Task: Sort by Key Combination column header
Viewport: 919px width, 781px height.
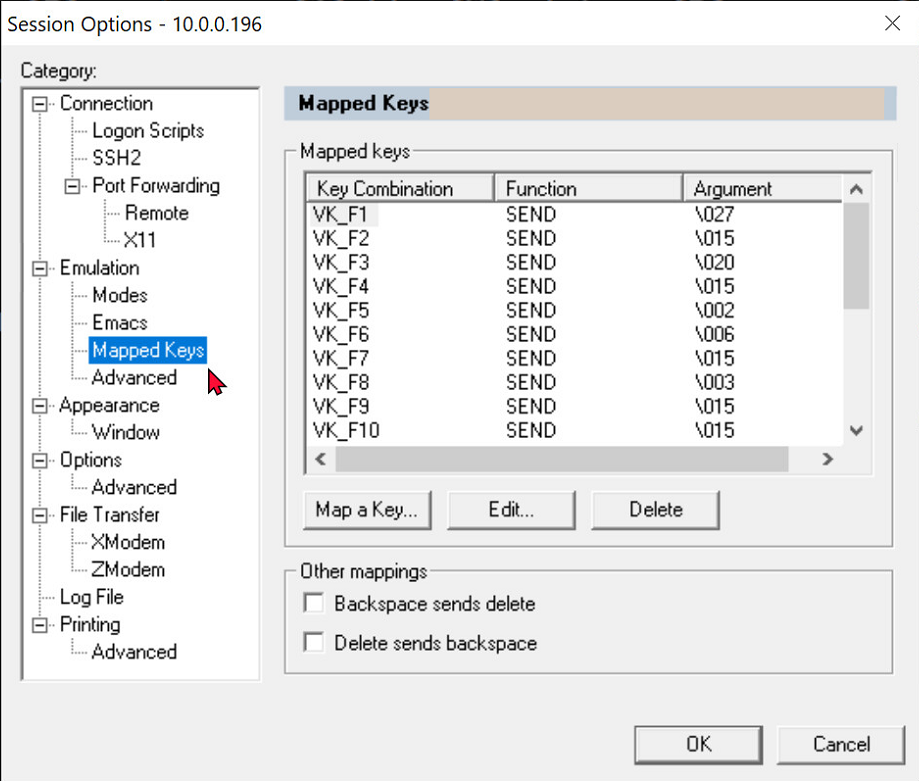Action: (x=400, y=189)
